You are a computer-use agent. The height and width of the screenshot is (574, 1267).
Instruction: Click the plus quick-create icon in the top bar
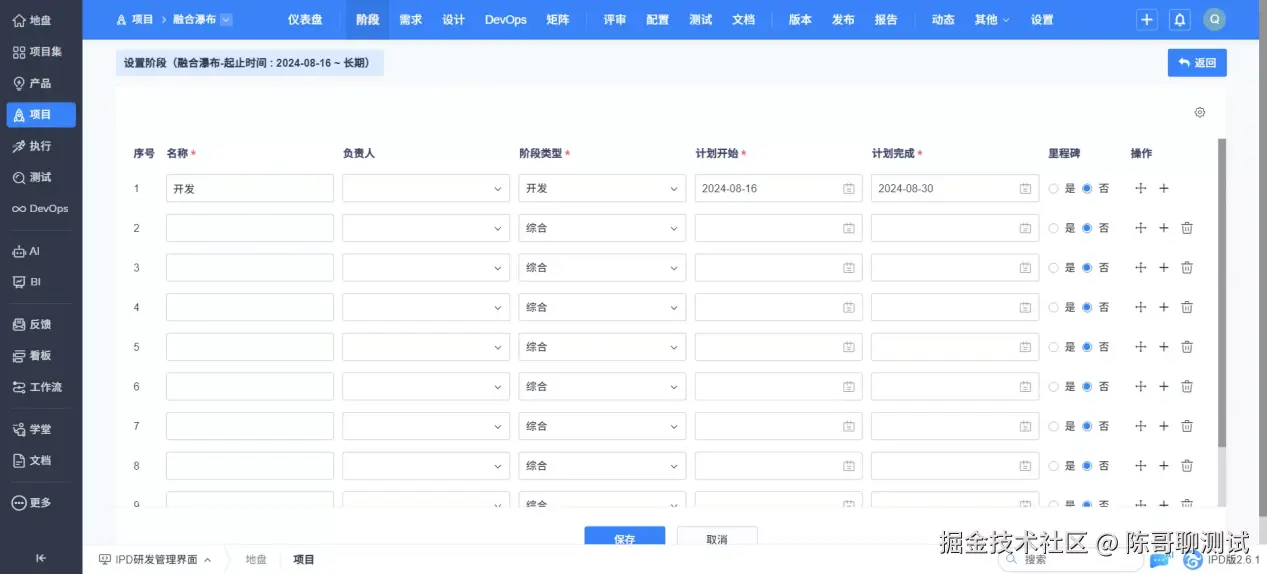1147,19
